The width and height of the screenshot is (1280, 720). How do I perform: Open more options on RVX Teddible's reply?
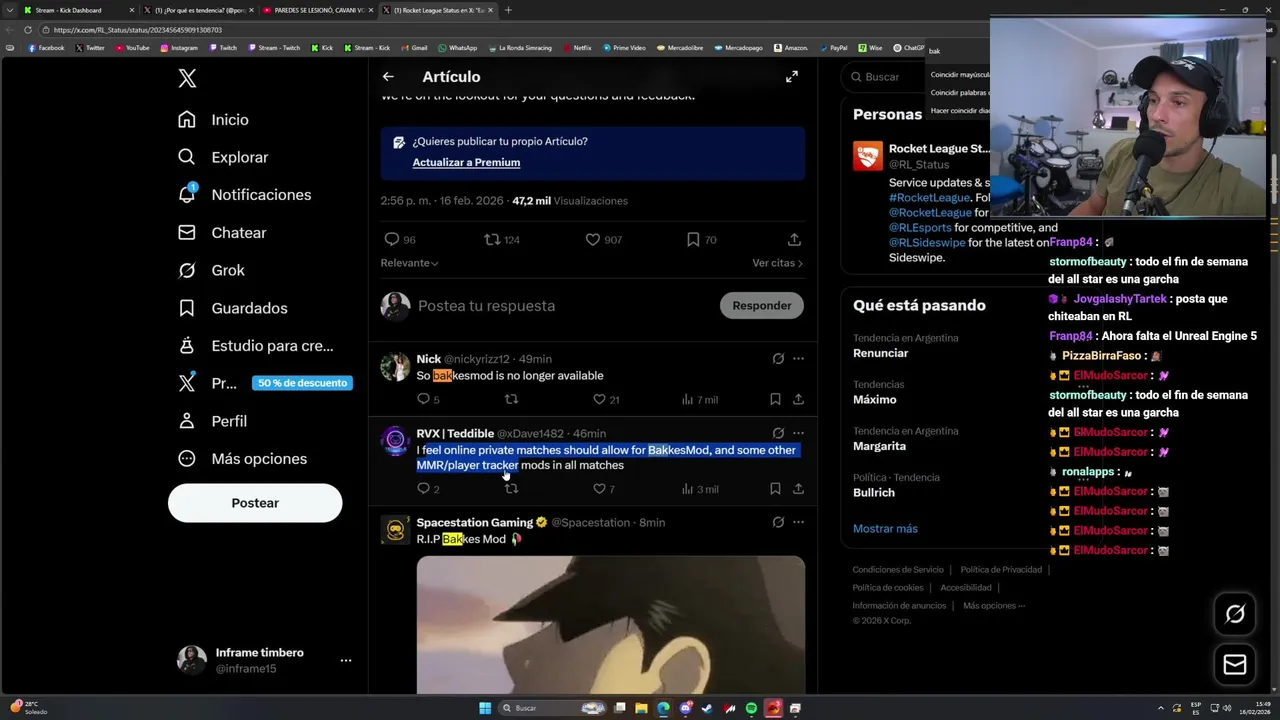[798, 434]
